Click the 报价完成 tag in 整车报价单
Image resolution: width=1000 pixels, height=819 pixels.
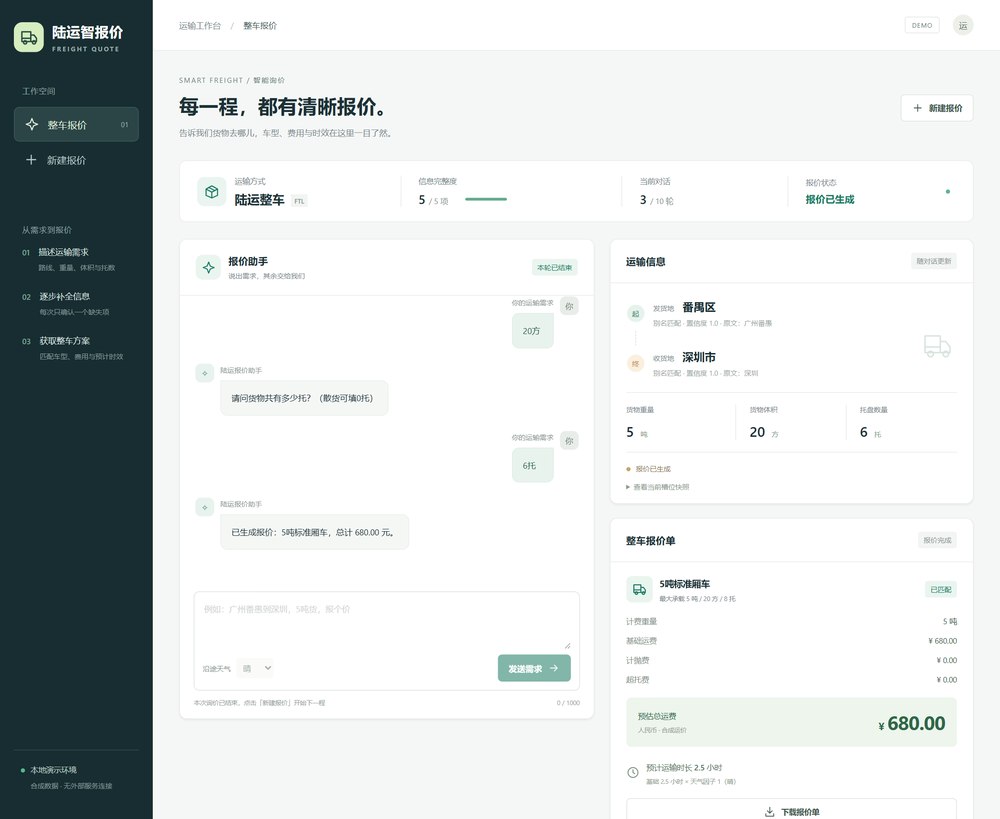(937, 540)
